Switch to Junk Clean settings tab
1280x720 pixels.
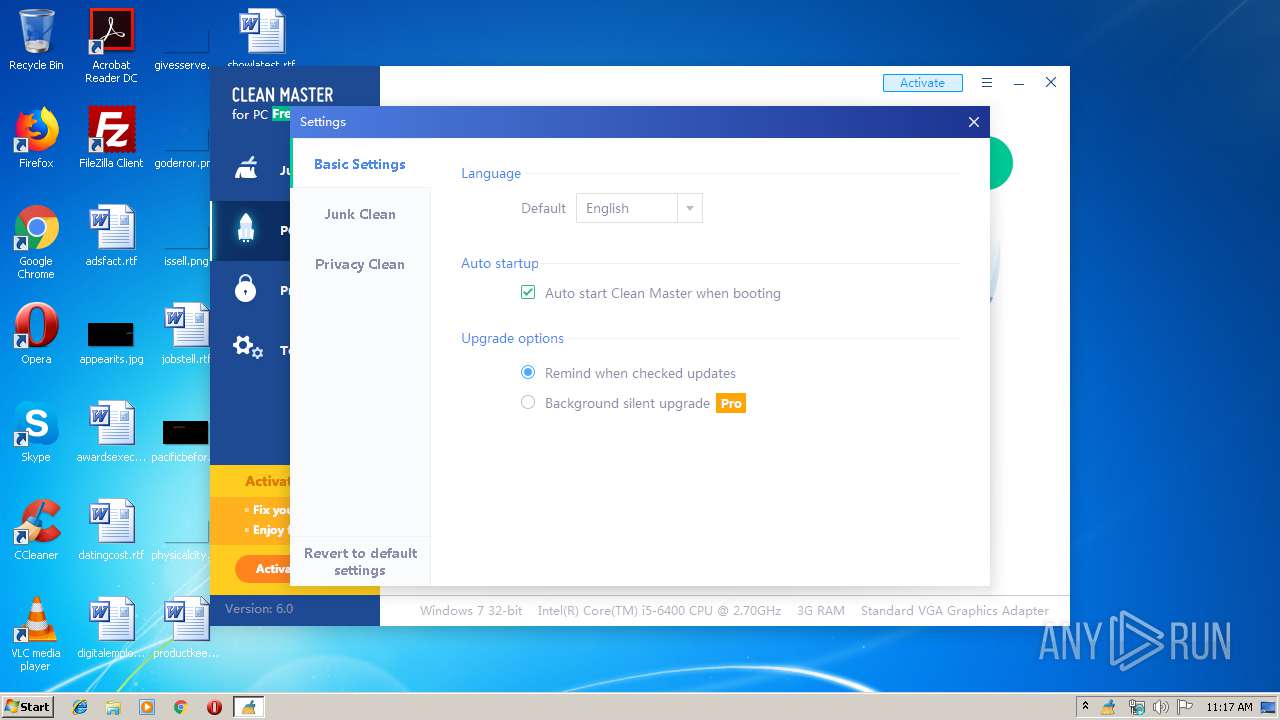(360, 214)
